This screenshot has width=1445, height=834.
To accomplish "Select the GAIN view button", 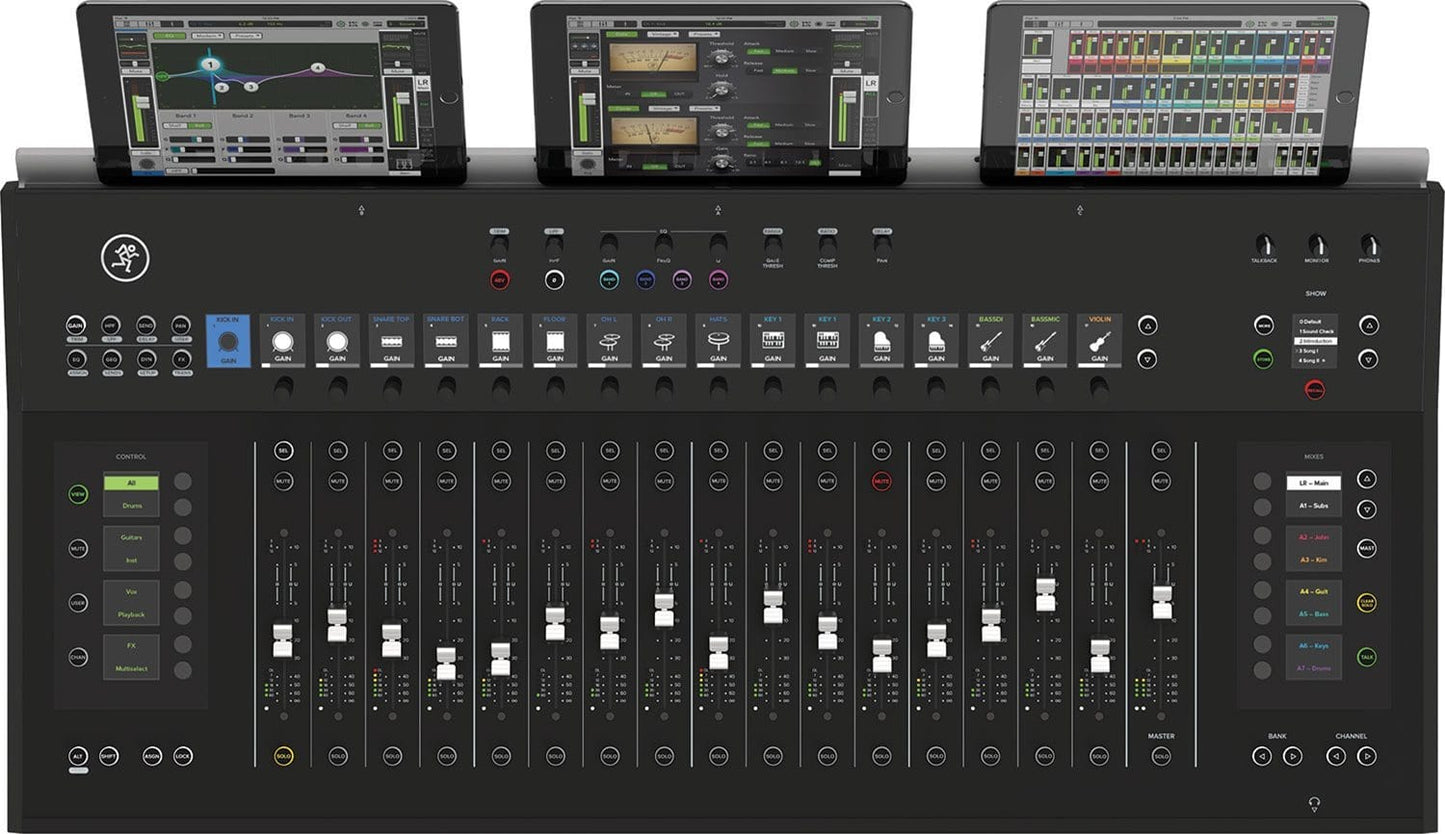I will click(77, 326).
